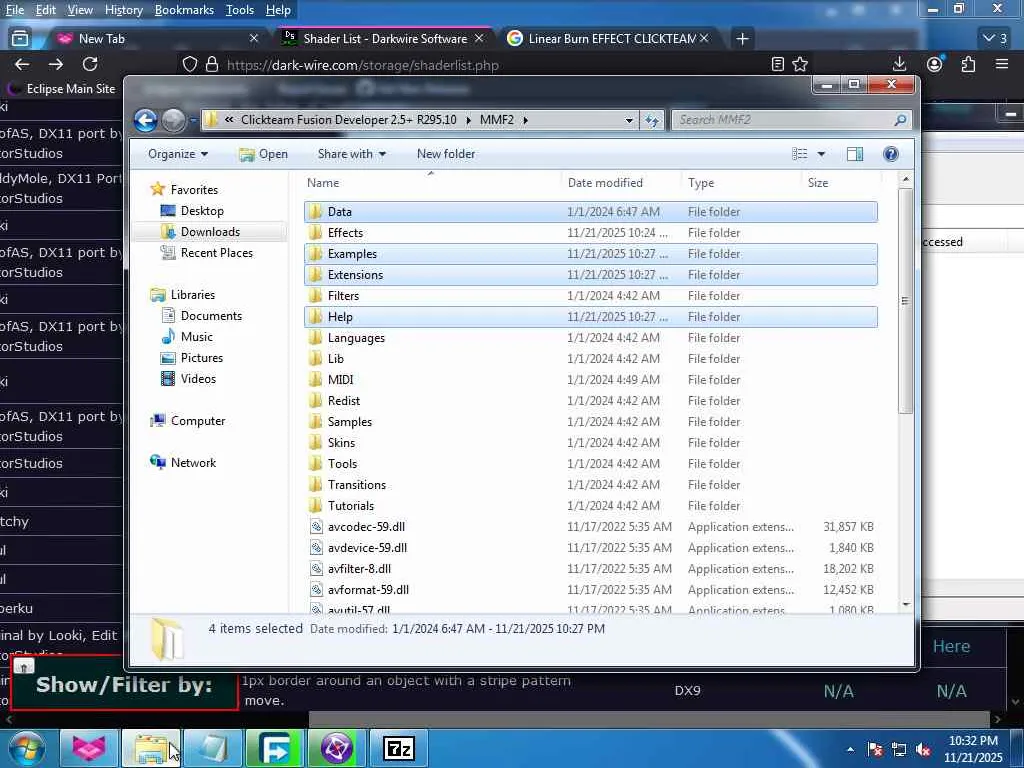Screen dimensions: 1024x768
Task: Open Firefox Bookmarks menu
Action: click(184, 10)
